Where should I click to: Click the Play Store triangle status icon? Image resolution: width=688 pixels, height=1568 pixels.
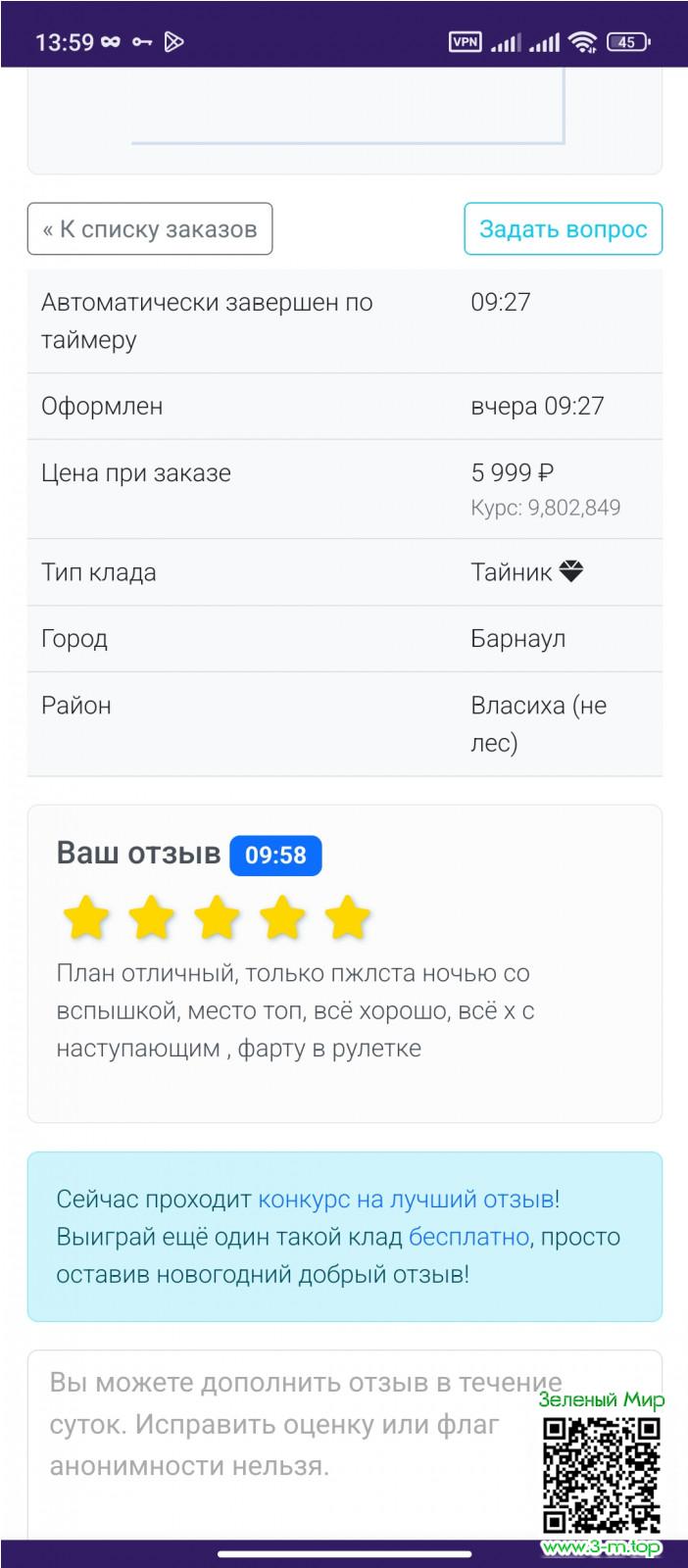pos(173,41)
